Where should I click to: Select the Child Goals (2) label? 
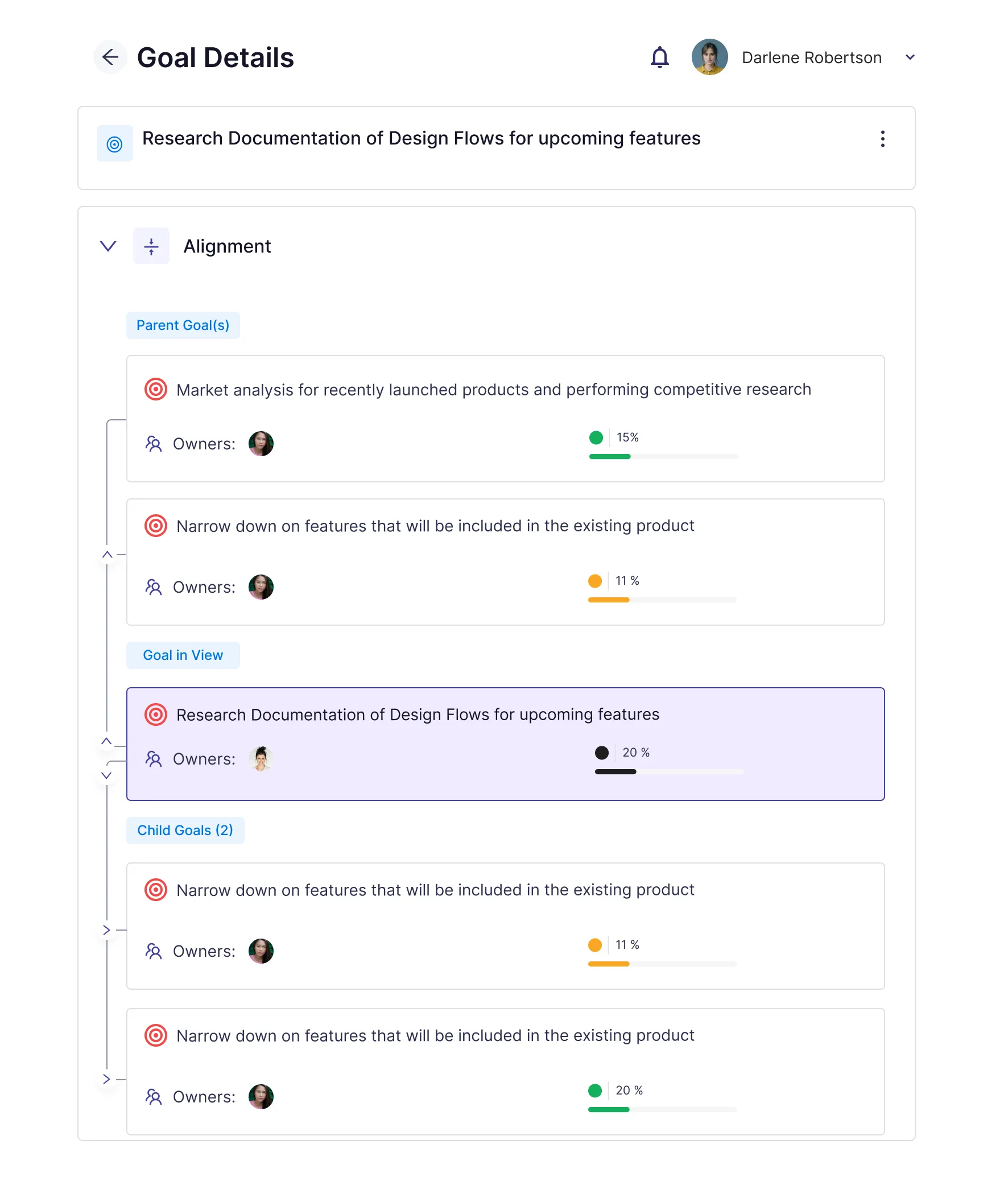(185, 831)
